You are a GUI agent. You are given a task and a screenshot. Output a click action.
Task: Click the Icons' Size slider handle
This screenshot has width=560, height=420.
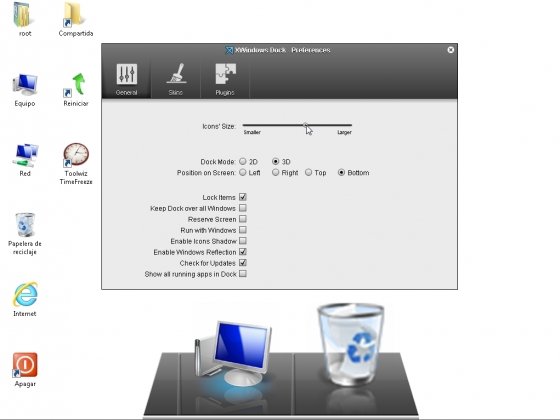tap(306, 125)
